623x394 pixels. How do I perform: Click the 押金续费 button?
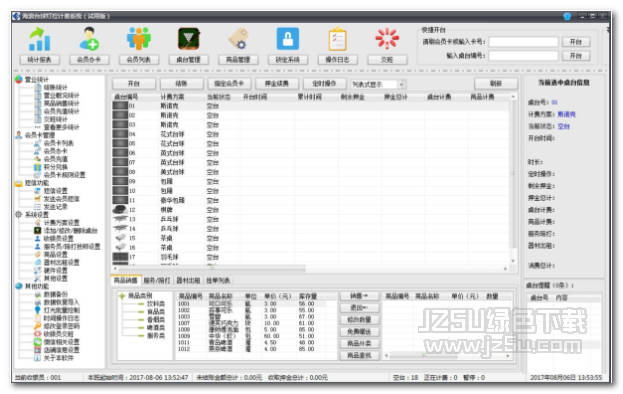pos(277,83)
